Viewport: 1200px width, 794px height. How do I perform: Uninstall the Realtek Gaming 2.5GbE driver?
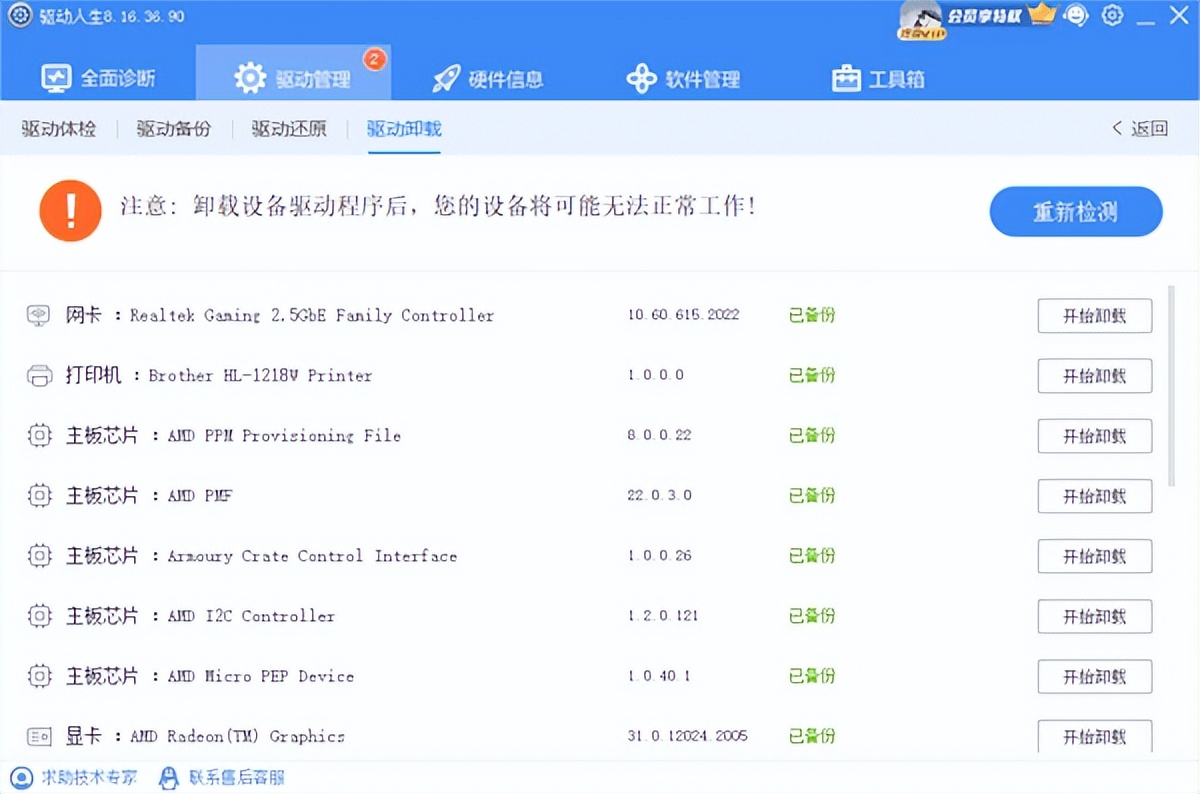coord(1094,316)
